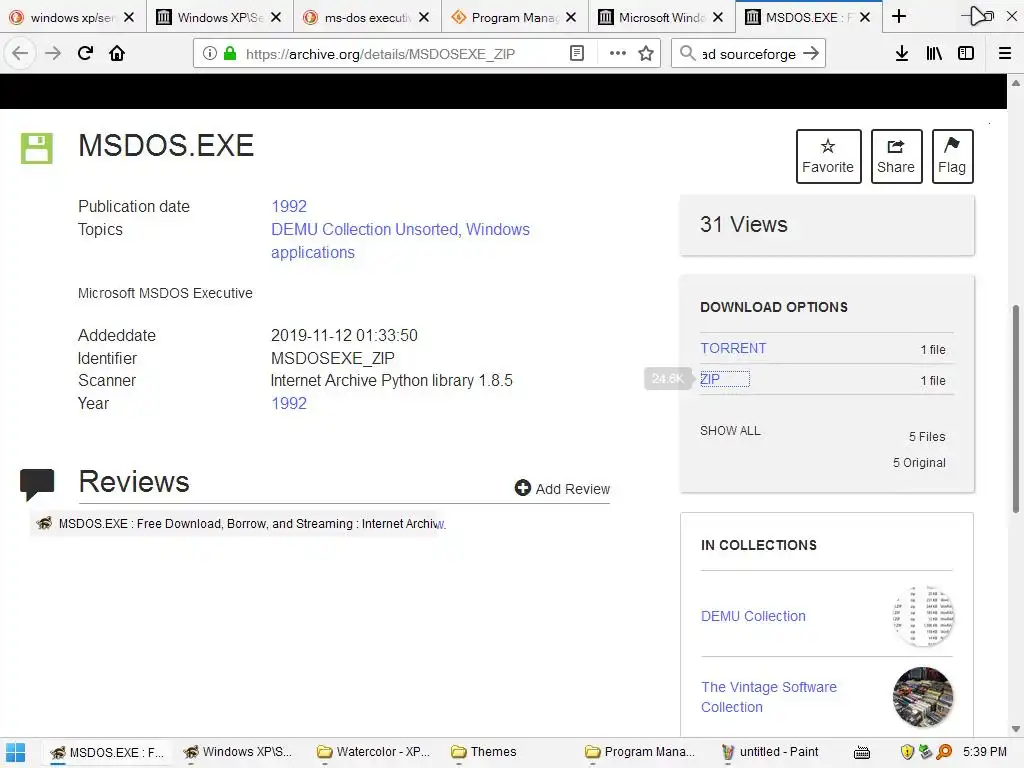Open 'DEMU Collection Unsorted' topic link

[364, 229]
